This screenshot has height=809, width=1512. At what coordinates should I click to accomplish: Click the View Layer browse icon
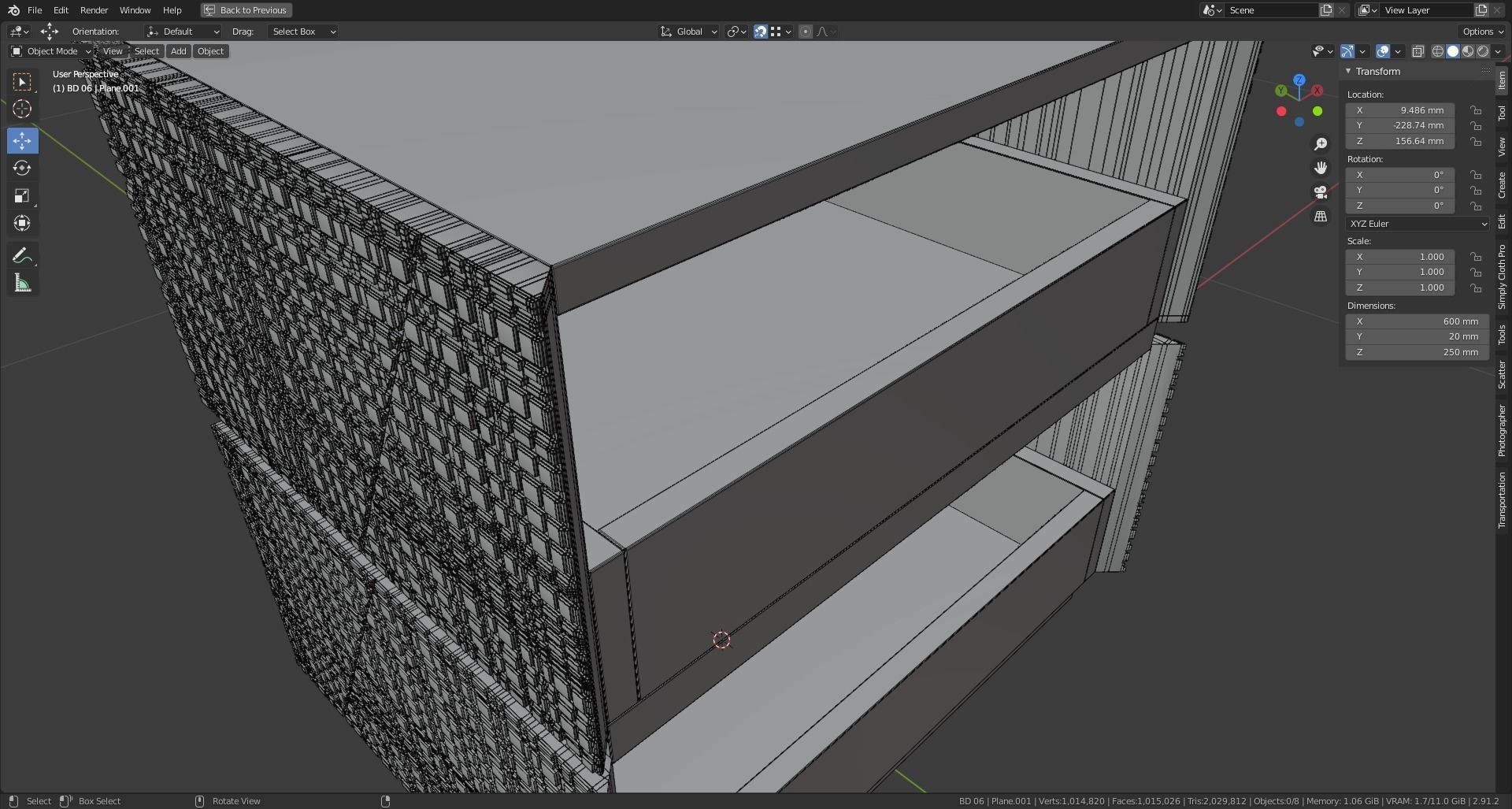[1366, 10]
